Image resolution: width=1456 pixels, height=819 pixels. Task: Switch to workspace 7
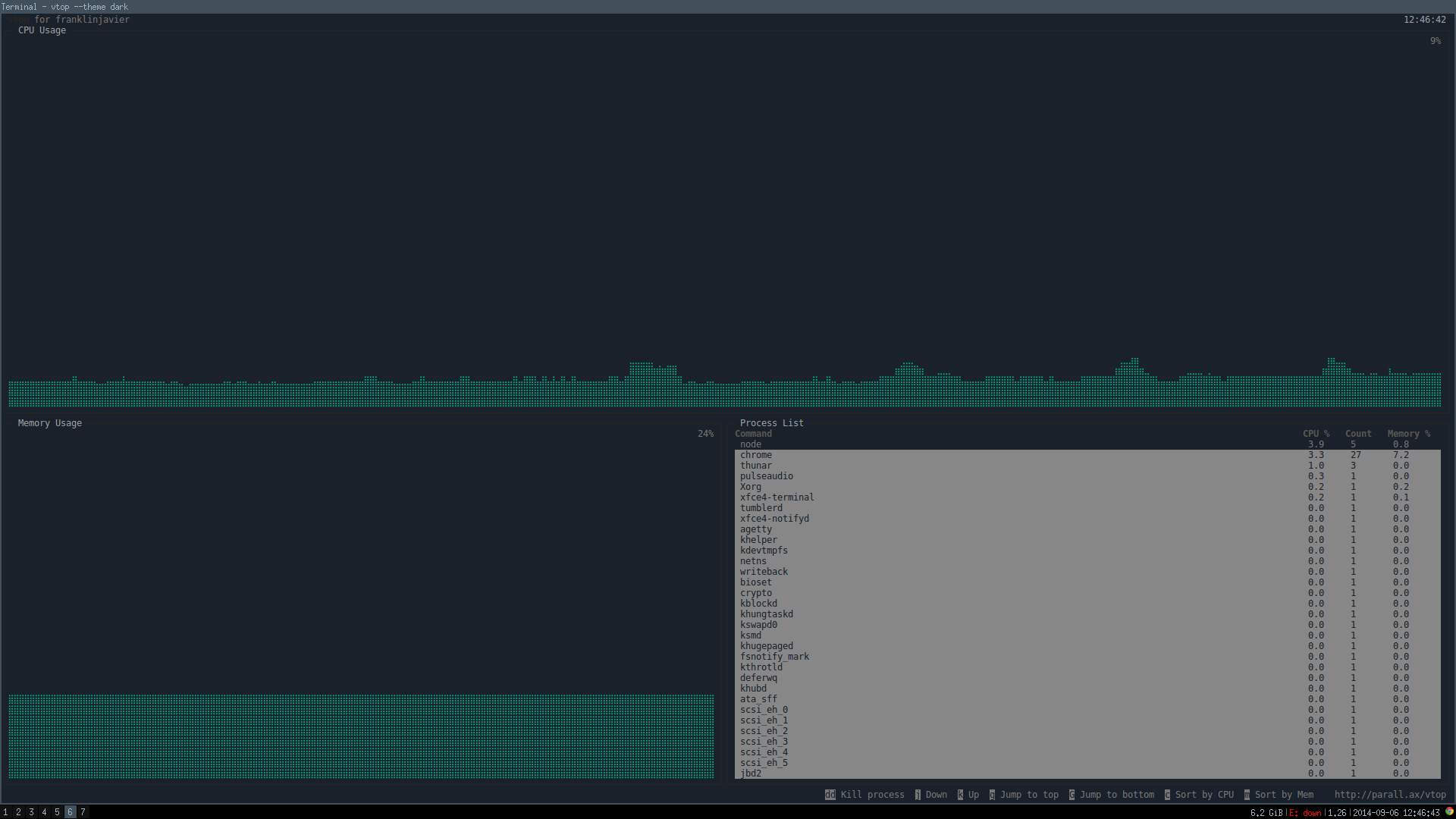tap(83, 812)
